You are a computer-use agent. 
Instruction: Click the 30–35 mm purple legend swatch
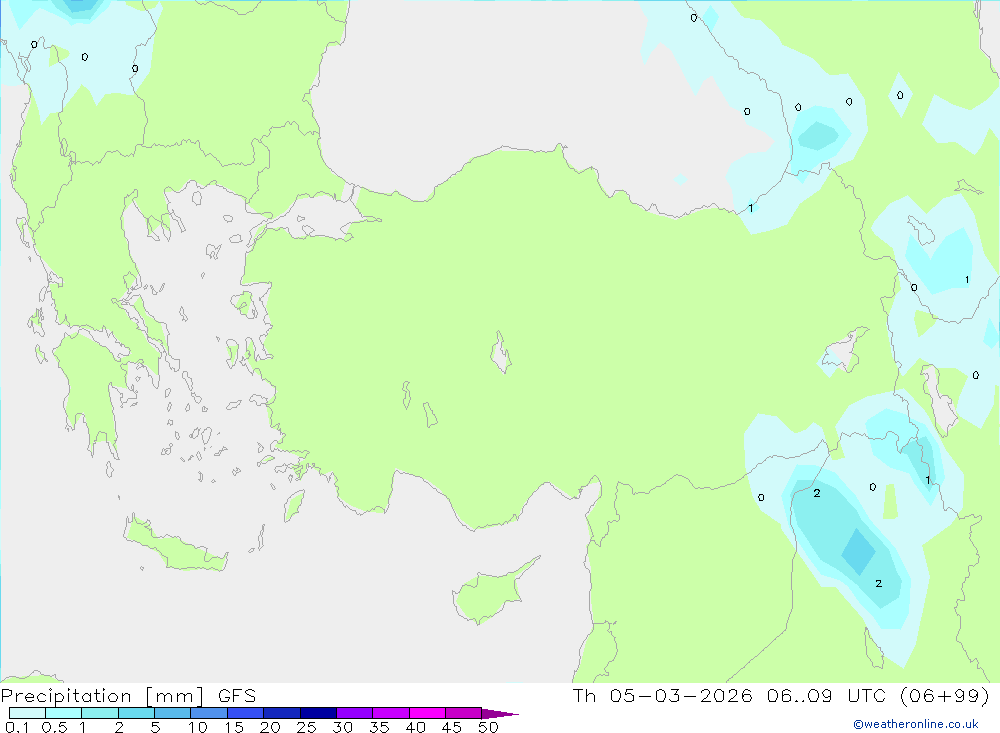355,713
